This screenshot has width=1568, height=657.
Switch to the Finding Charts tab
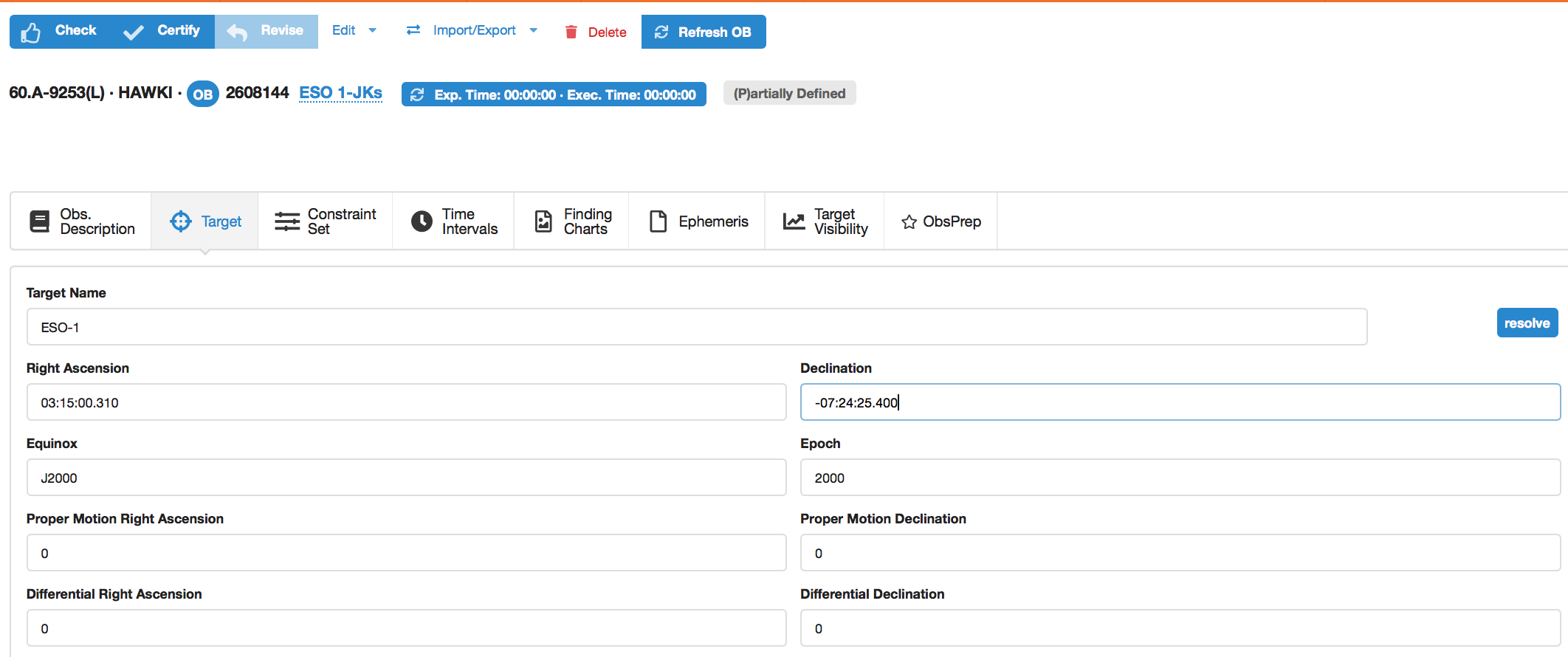[572, 221]
